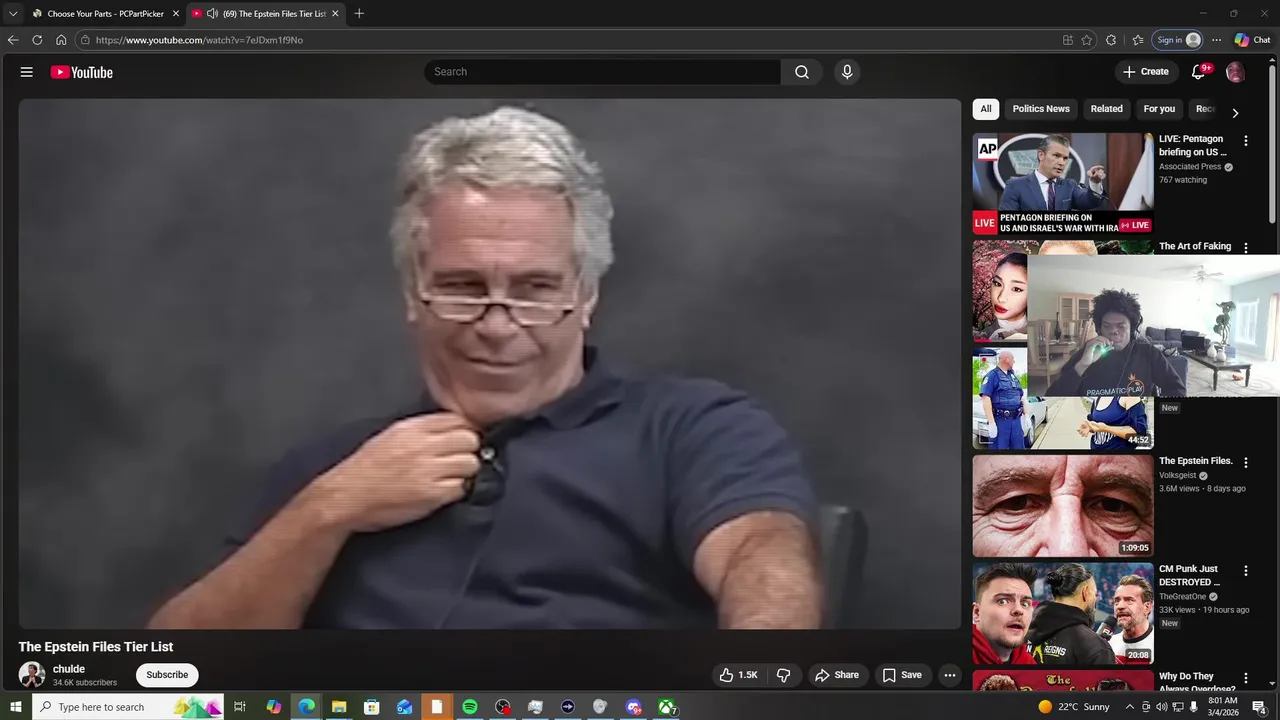
Task: Go to the YouTube home logo
Action: click(x=82, y=72)
